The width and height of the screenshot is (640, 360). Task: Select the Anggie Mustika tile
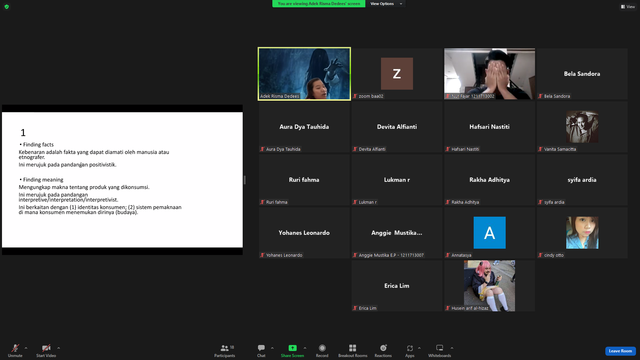coord(397,233)
